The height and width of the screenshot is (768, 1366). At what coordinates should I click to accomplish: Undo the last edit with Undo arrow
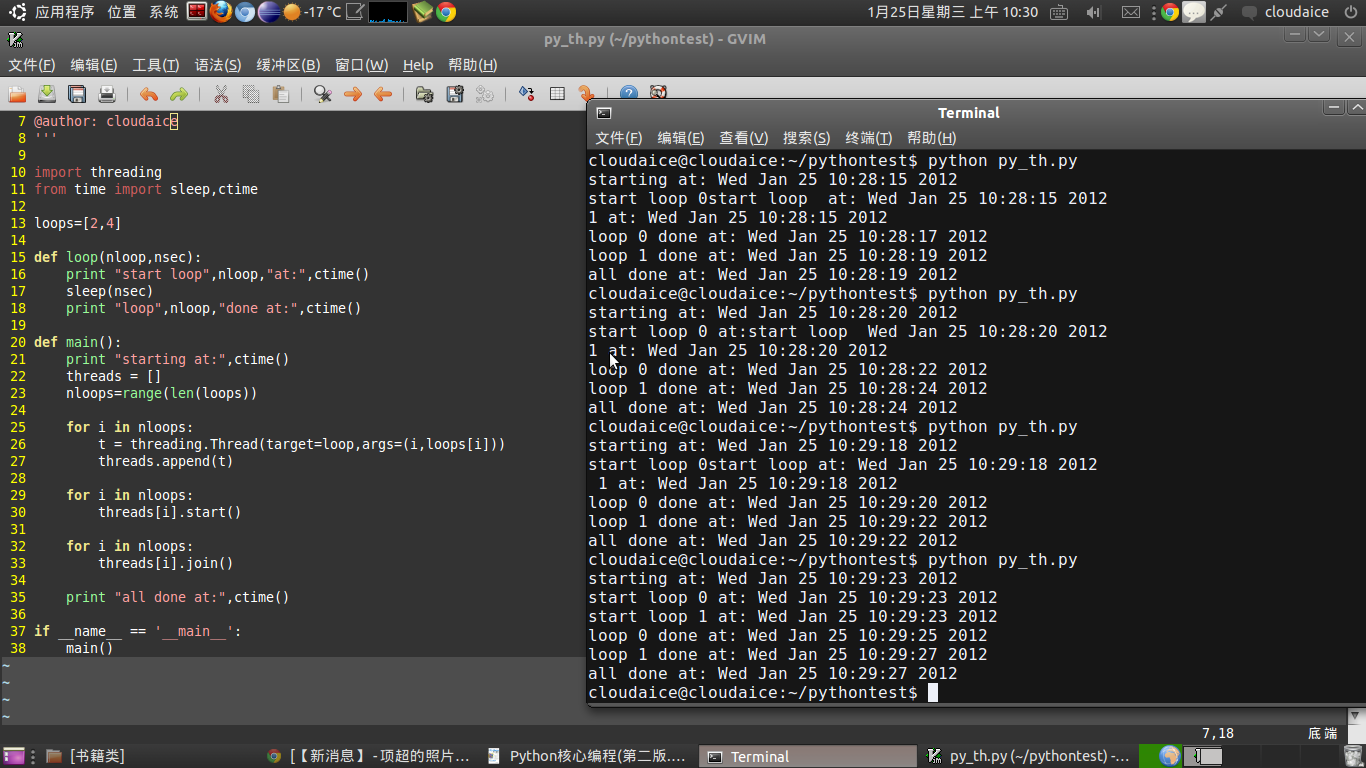[149, 94]
